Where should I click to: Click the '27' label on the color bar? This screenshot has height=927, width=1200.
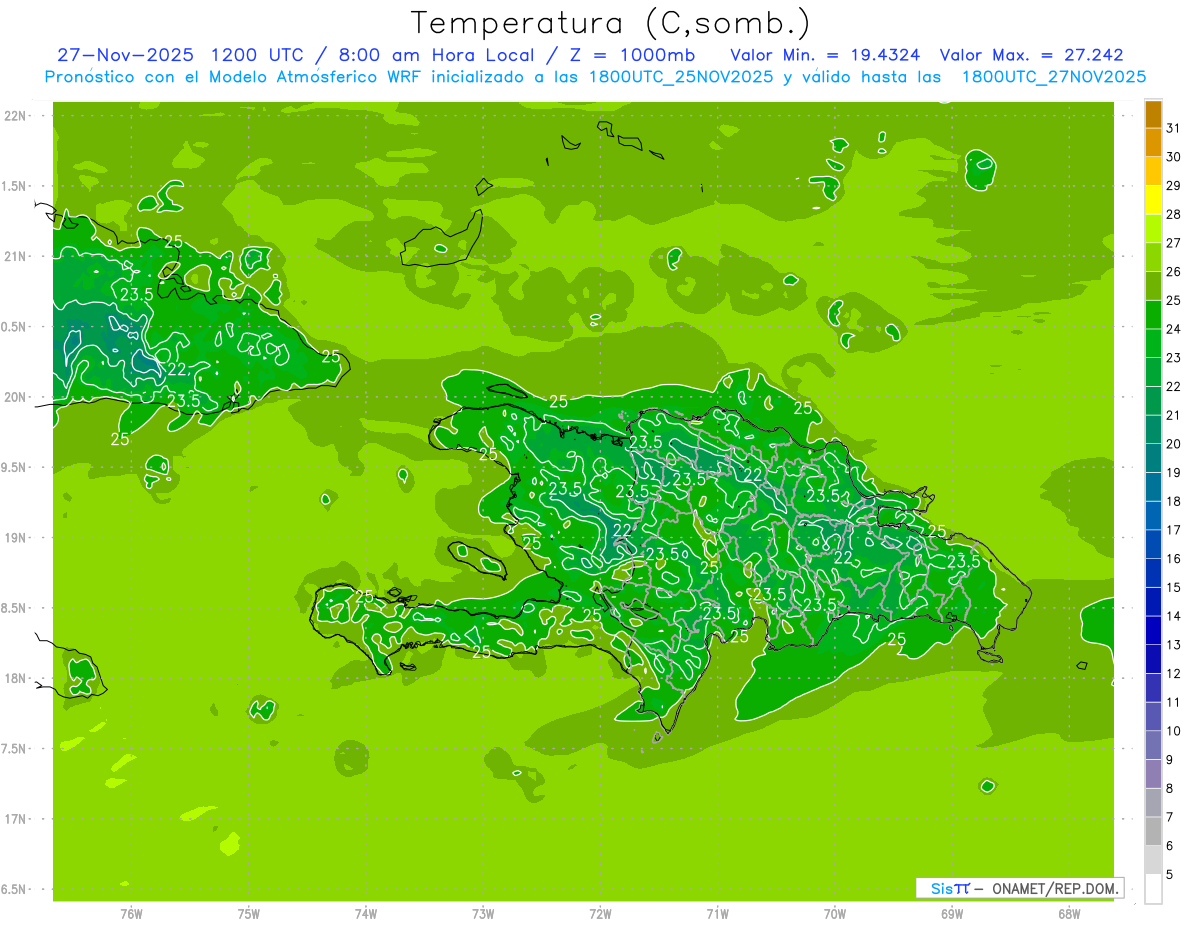coord(1174,243)
